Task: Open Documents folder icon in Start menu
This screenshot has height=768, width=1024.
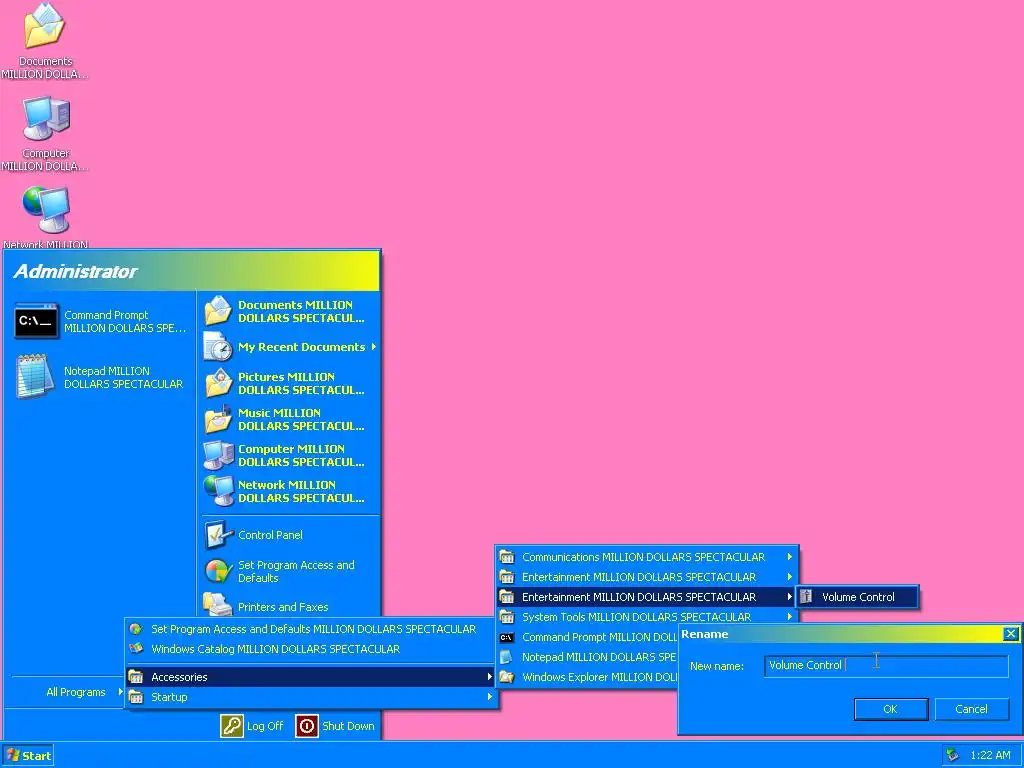Action: pyautogui.click(x=218, y=311)
